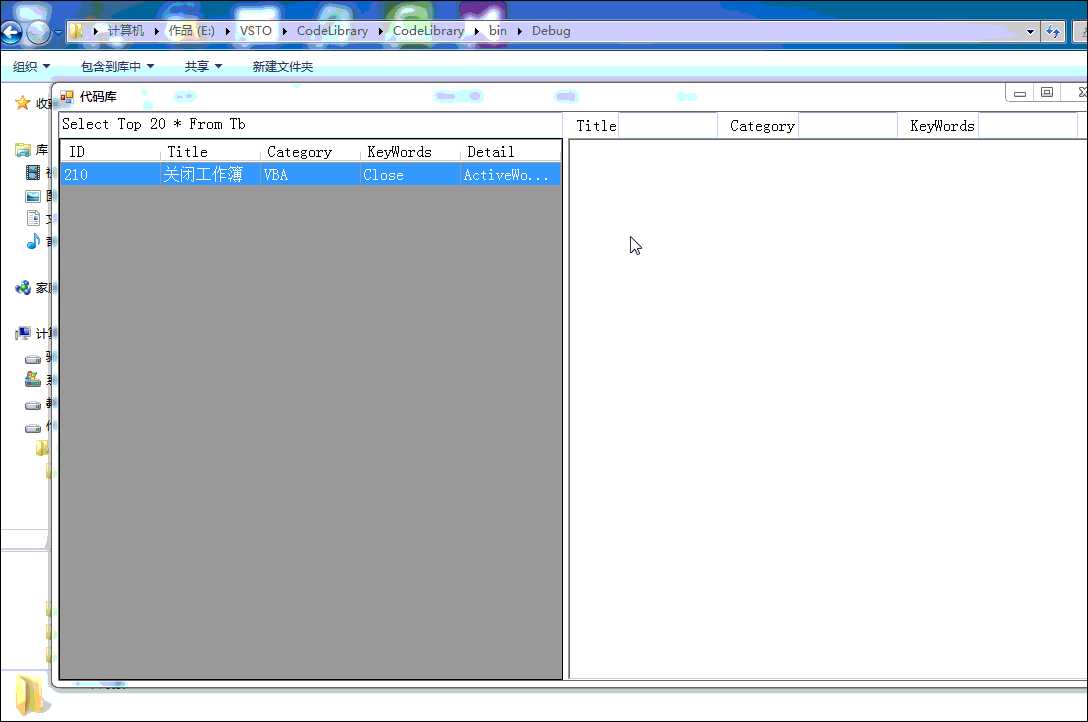The height and width of the screenshot is (722, 1088).
Task: Expand the chevron after bin breadcrumb
Action: coord(519,31)
